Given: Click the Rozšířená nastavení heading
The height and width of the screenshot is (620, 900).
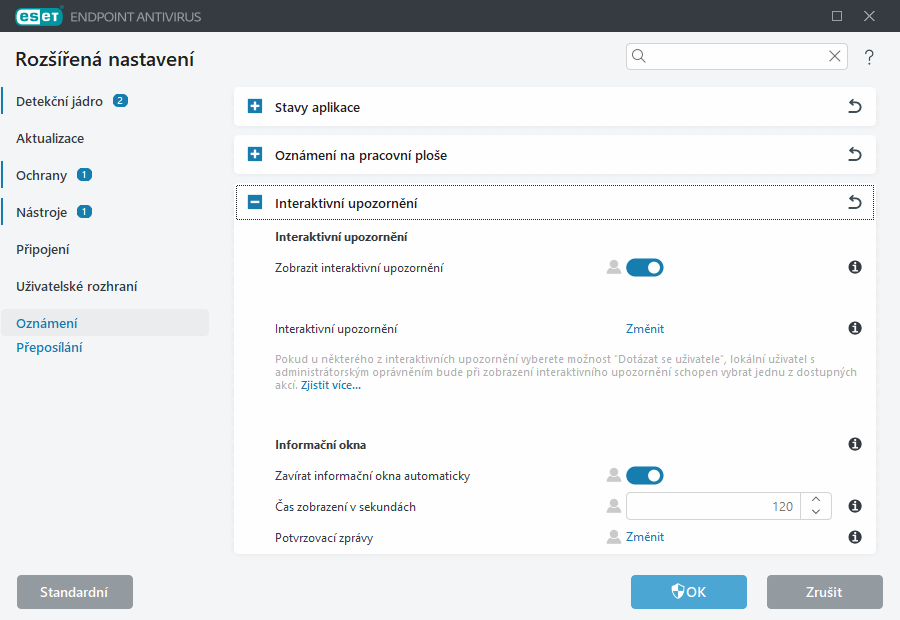Looking at the screenshot, I should tap(104, 59).
